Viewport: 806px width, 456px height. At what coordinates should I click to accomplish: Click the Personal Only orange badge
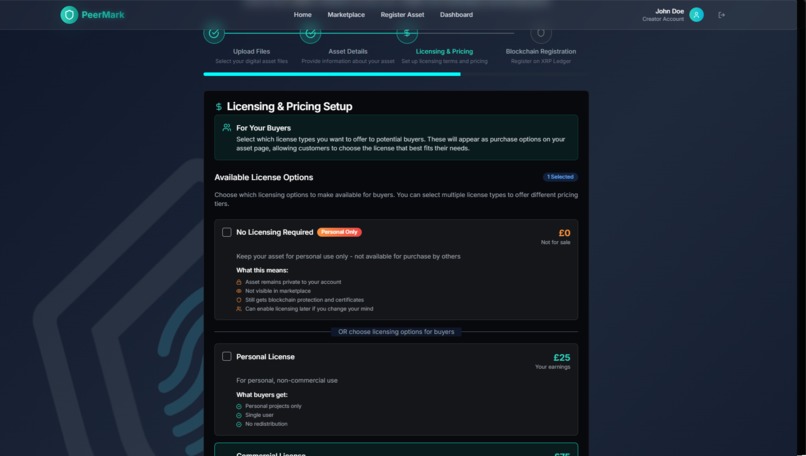click(x=339, y=232)
